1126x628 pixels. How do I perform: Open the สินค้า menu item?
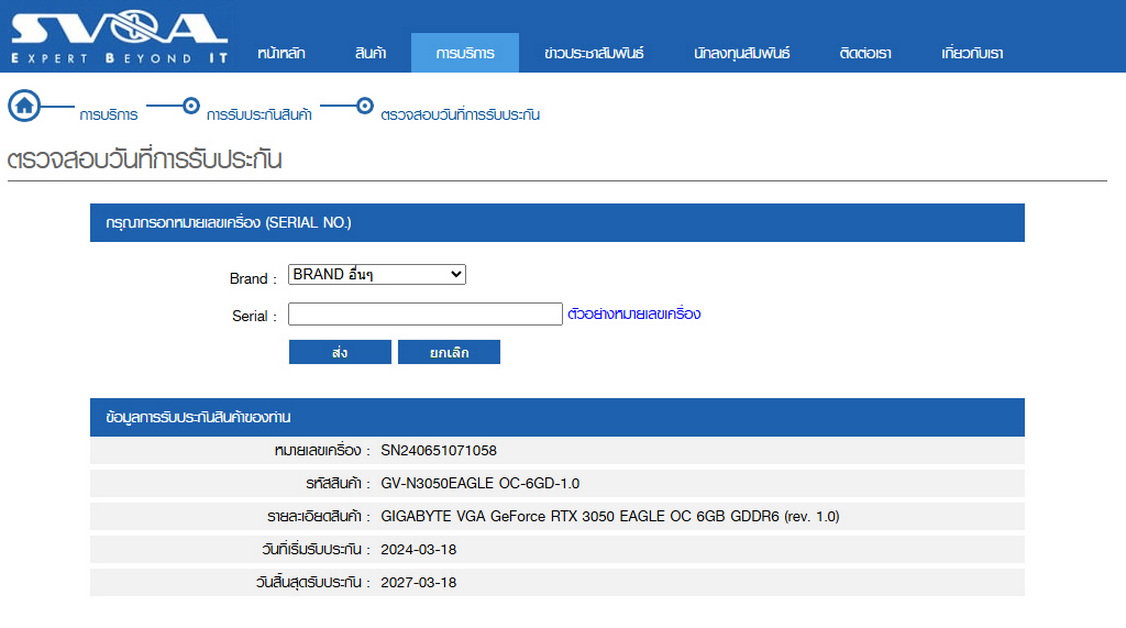370,53
